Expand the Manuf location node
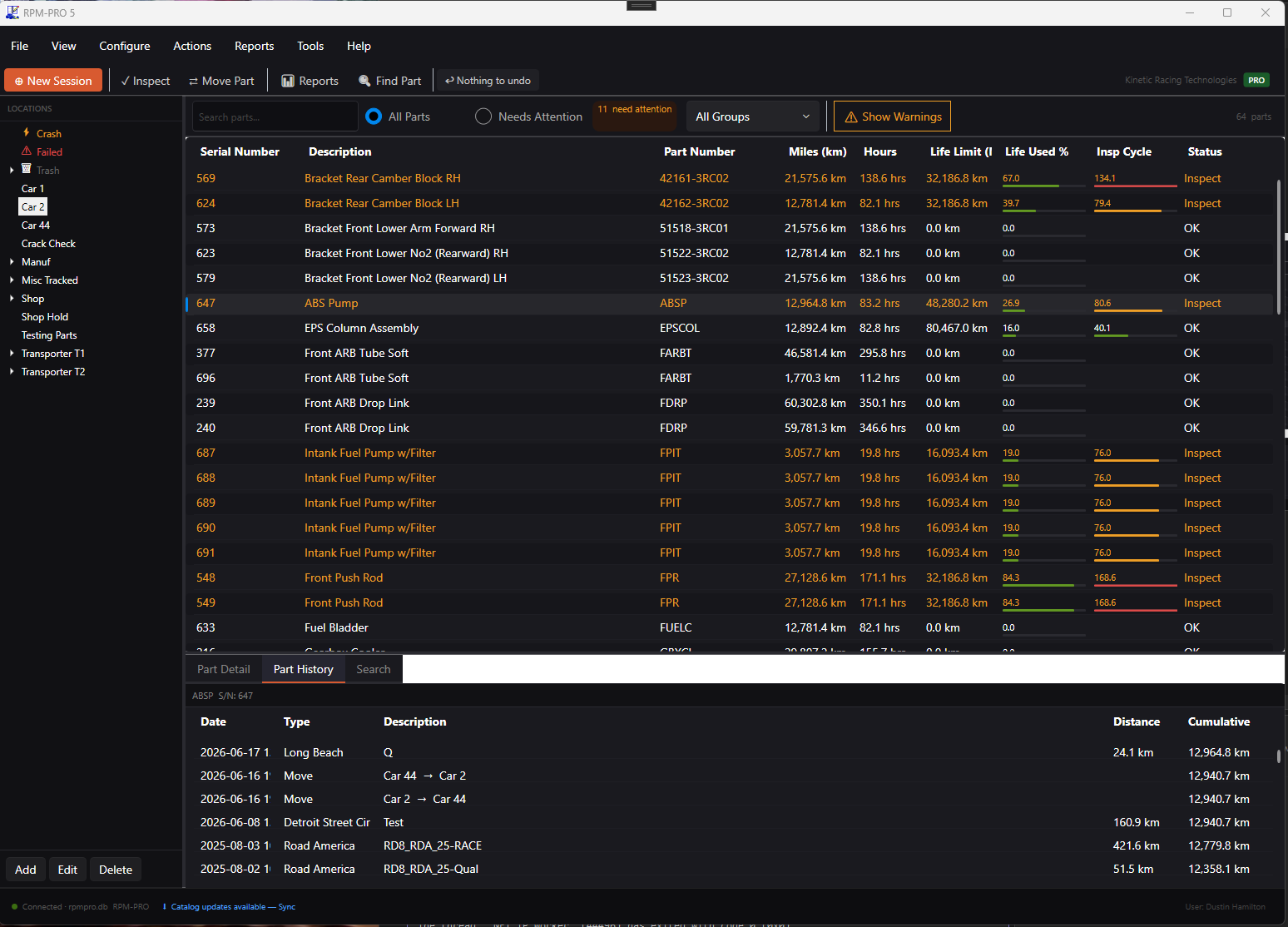This screenshot has height=927, width=1288. pyautogui.click(x=12, y=262)
